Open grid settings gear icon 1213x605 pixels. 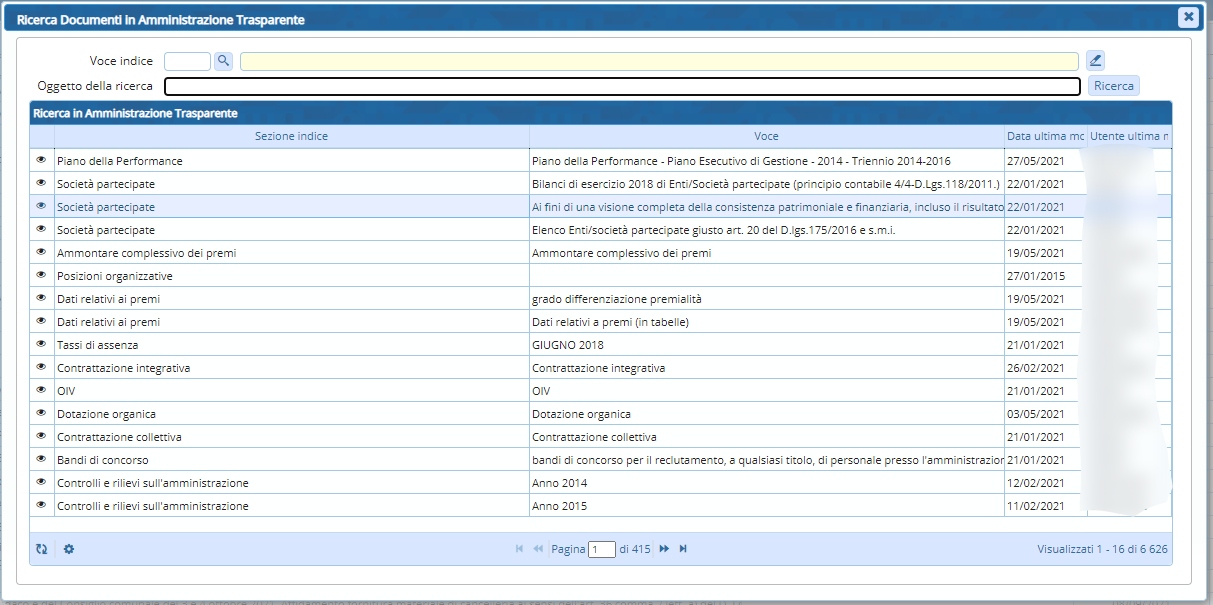[69, 549]
